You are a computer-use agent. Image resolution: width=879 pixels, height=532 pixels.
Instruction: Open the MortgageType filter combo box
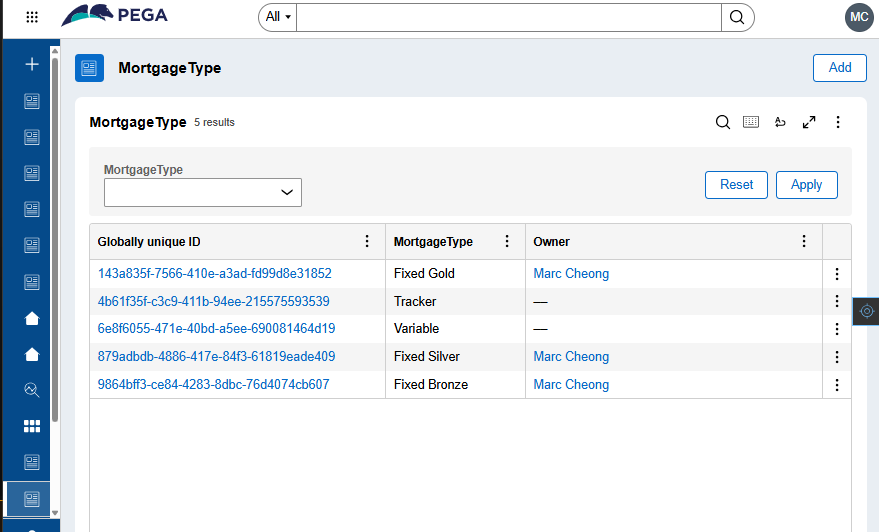(x=203, y=192)
